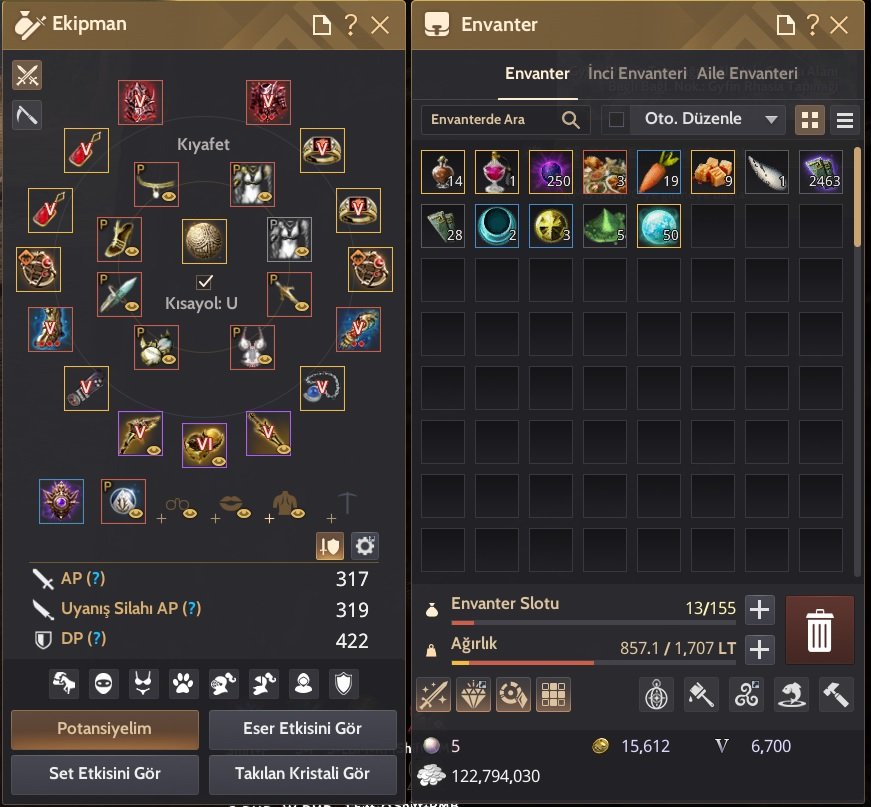Open crossed swords combat gear icon
This screenshot has width=871, height=807.
coord(27,75)
